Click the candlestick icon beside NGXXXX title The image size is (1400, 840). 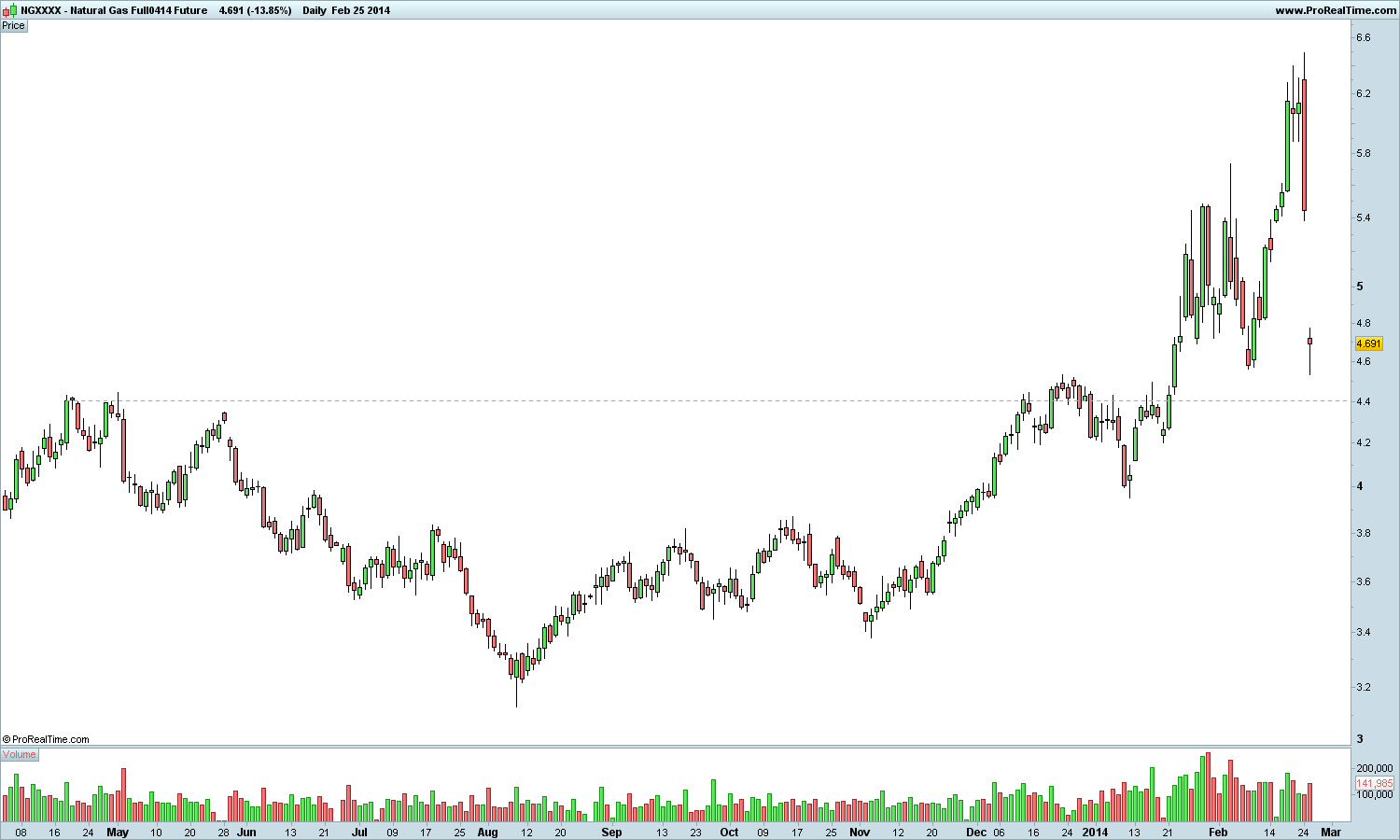10,10
